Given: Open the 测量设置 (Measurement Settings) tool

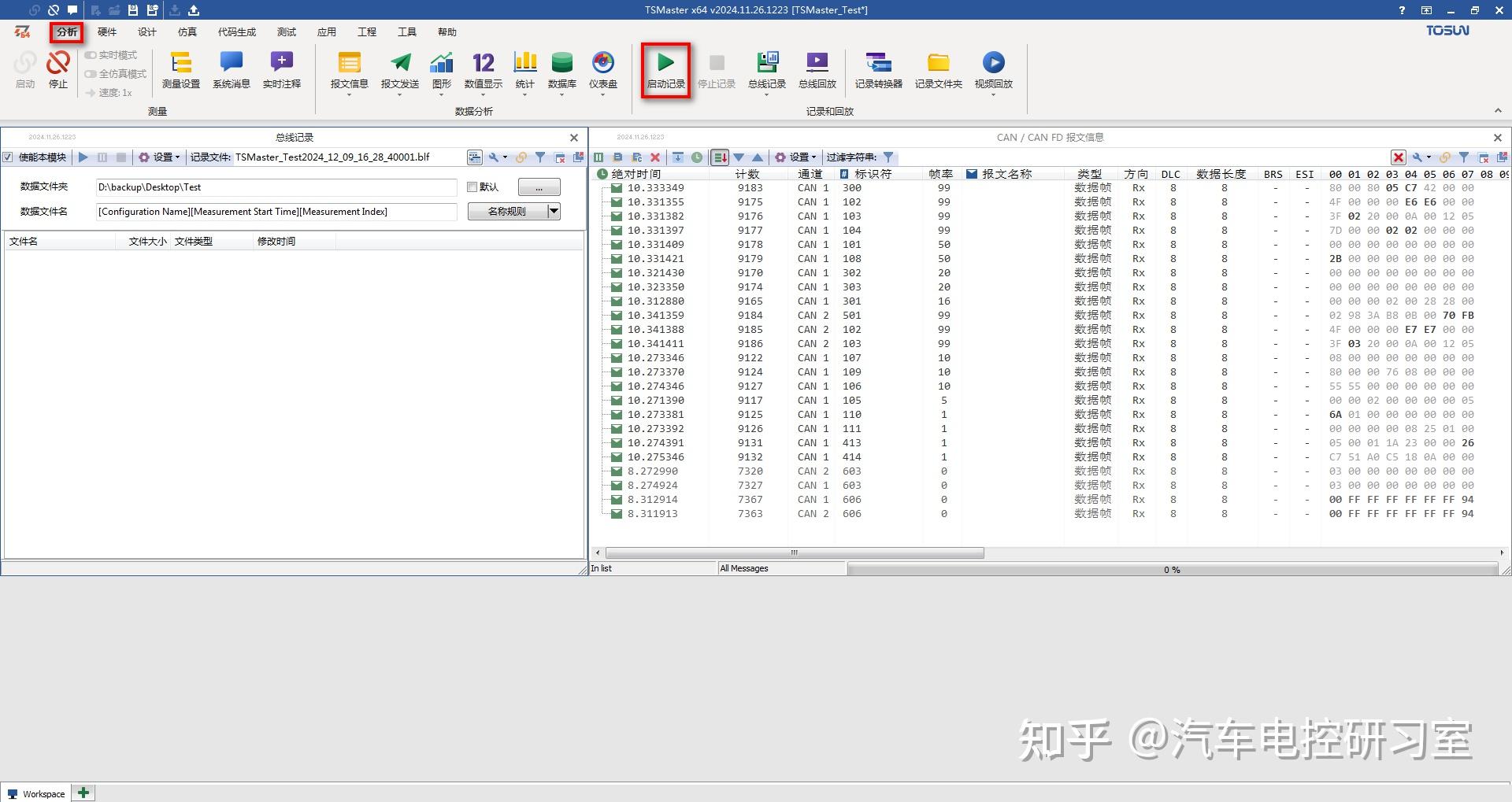Looking at the screenshot, I should pyautogui.click(x=180, y=71).
